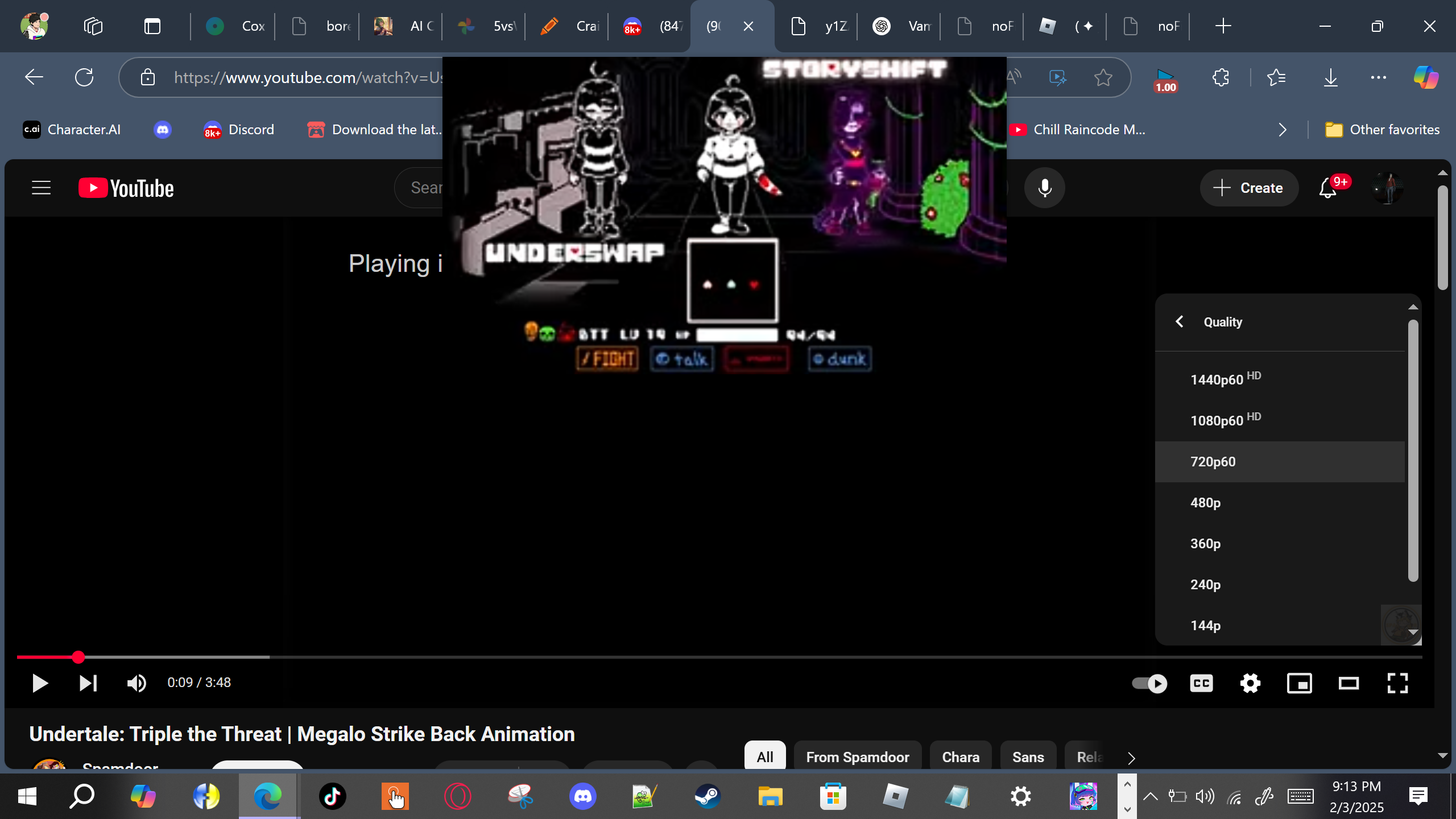This screenshot has height=819, width=1456.
Task: Open browser workspaces icon
Action: 93,26
